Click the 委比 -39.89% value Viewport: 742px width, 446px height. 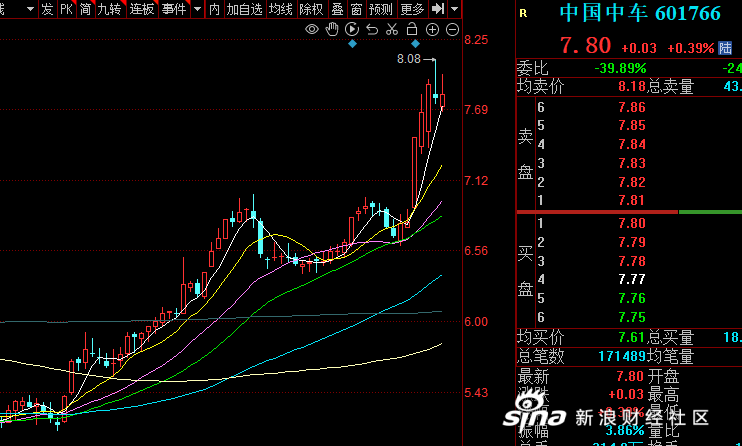(x=620, y=69)
